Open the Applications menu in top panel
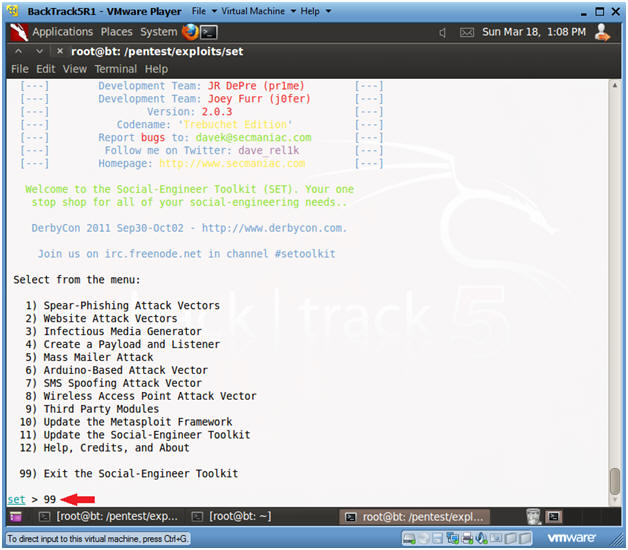The height and width of the screenshot is (550, 628). click(62, 32)
